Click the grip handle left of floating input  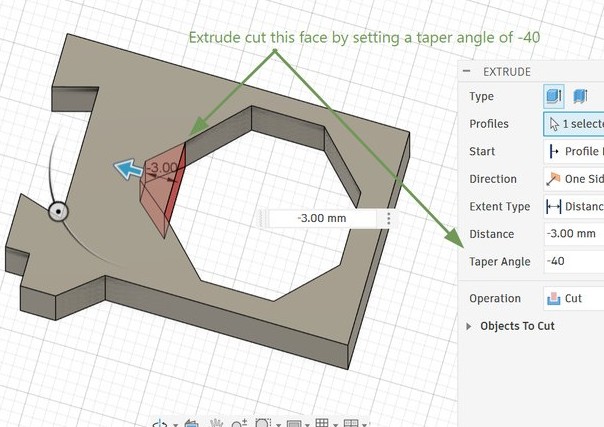(263, 218)
